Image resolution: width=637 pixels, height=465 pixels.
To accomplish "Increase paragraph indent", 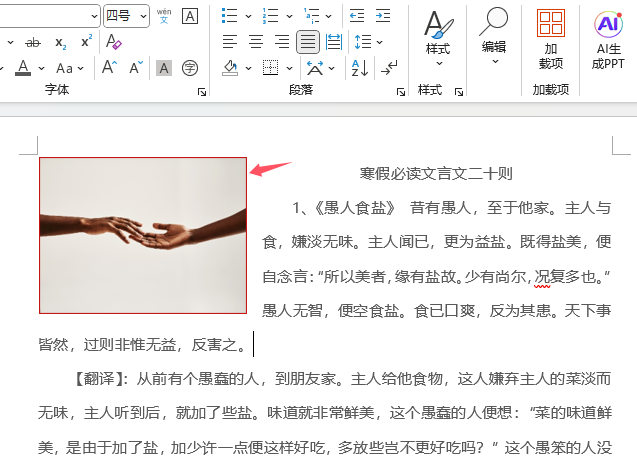I will (383, 16).
